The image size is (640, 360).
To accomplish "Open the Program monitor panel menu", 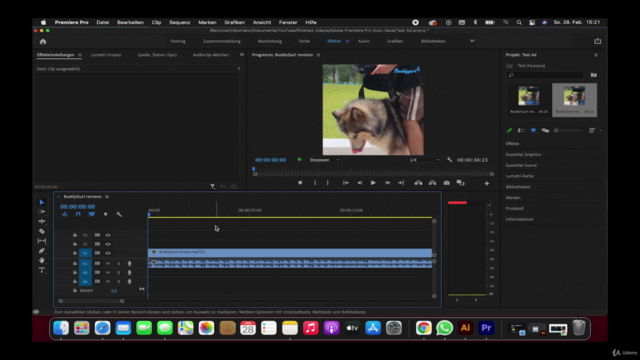I will pos(318,55).
